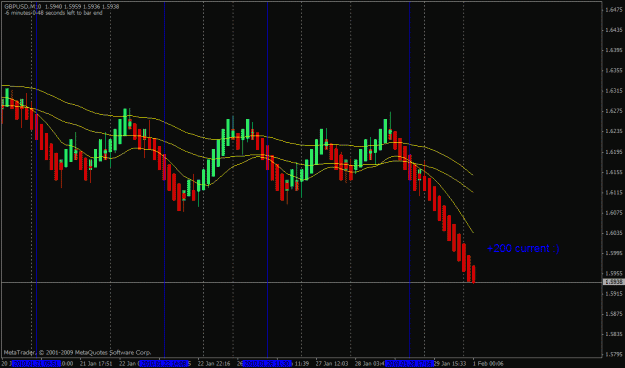The width and height of the screenshot is (625, 368).
Task: Click the 1.5915 price scale label
Action: 614,294
